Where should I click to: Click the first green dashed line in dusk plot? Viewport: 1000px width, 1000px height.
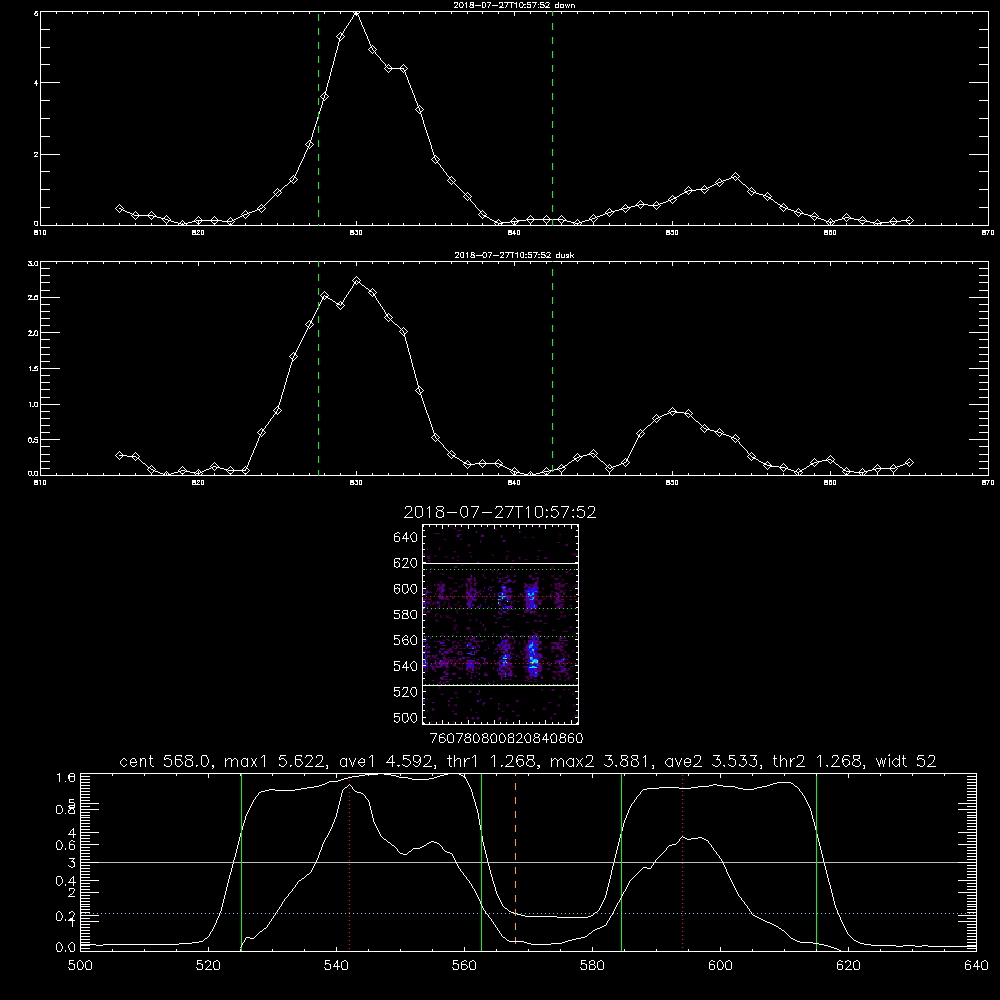318,368
